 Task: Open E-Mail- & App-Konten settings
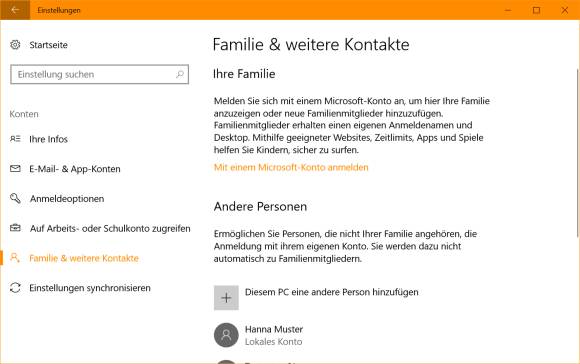(x=75, y=169)
